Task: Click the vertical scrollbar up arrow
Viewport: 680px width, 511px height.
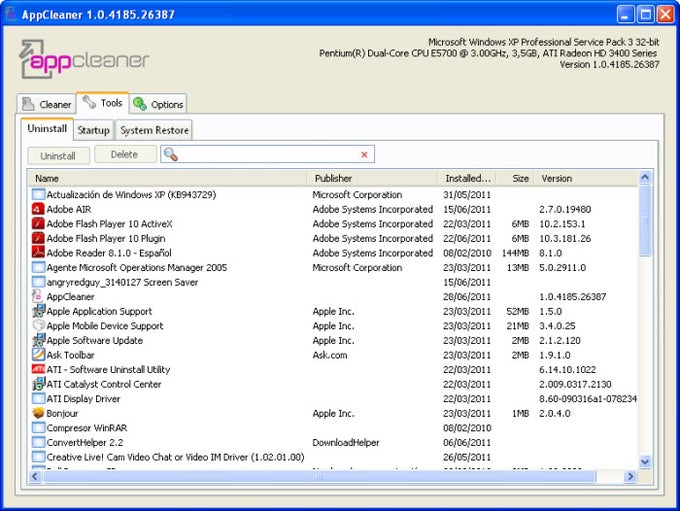Action: [x=645, y=177]
